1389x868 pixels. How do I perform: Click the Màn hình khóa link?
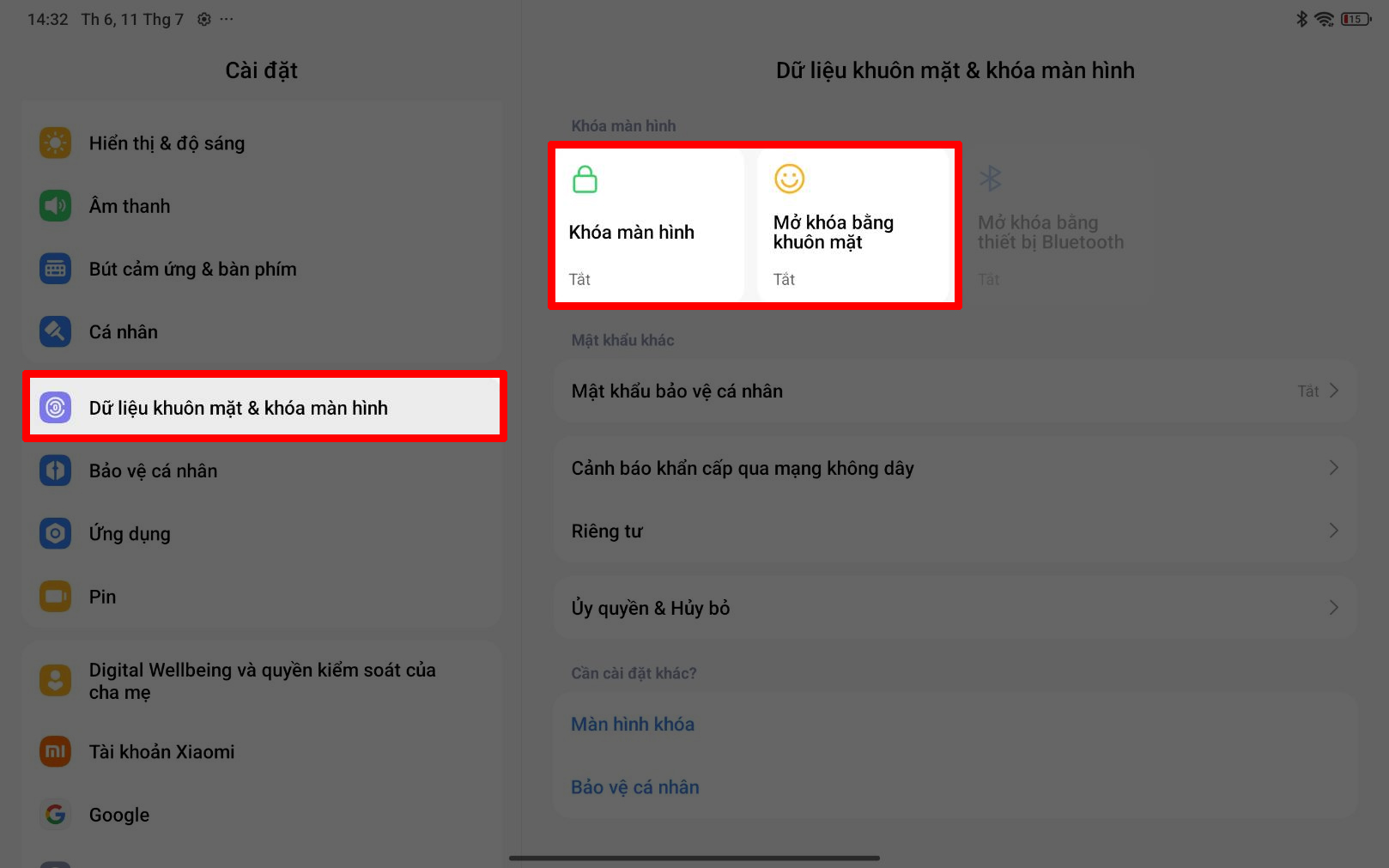[x=633, y=724]
